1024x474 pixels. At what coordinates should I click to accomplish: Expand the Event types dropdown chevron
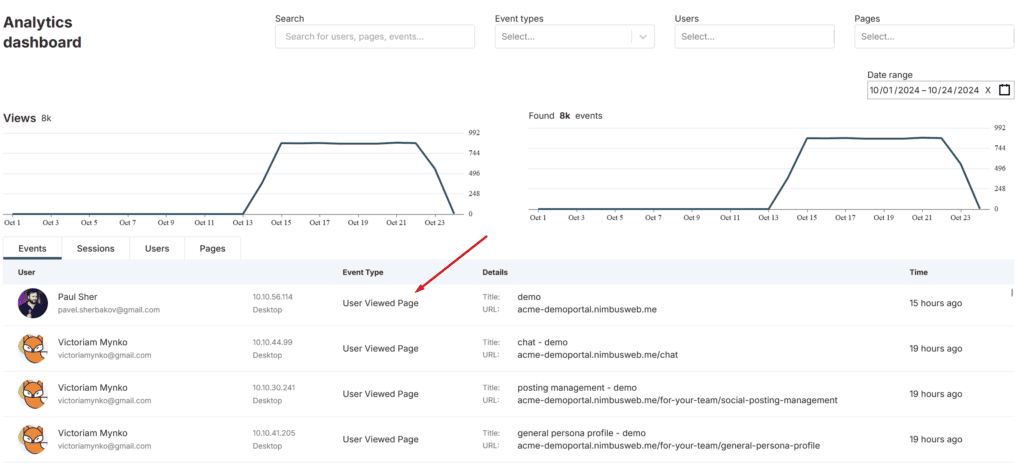click(643, 37)
